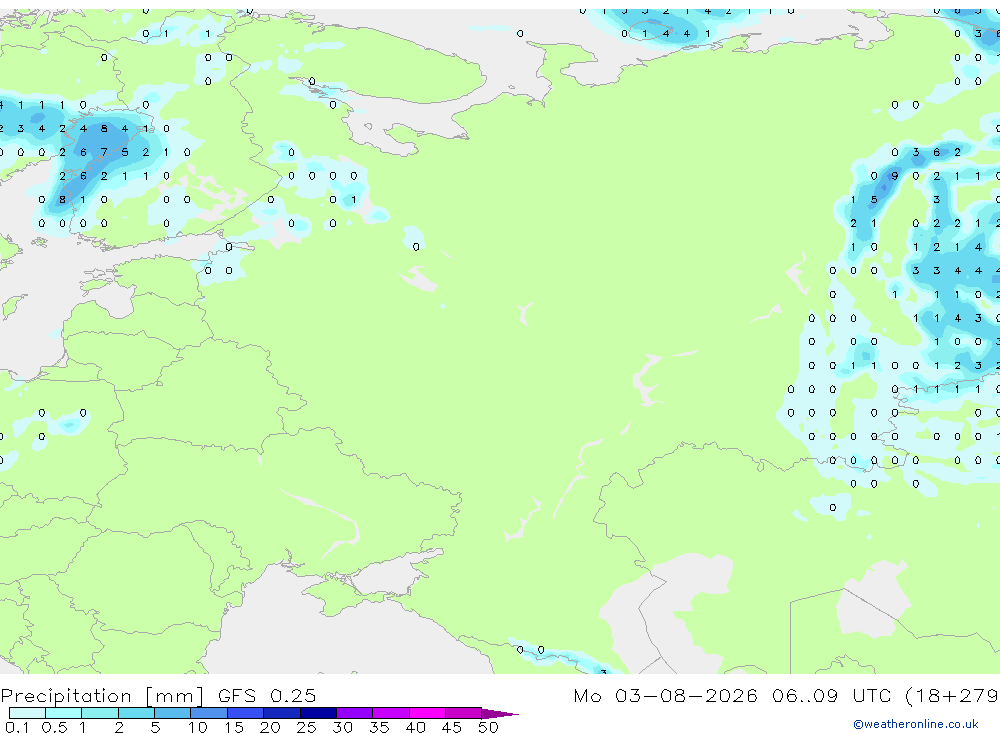
Task: Click the legend label '0.5'
Action: pyautogui.click(x=54, y=727)
